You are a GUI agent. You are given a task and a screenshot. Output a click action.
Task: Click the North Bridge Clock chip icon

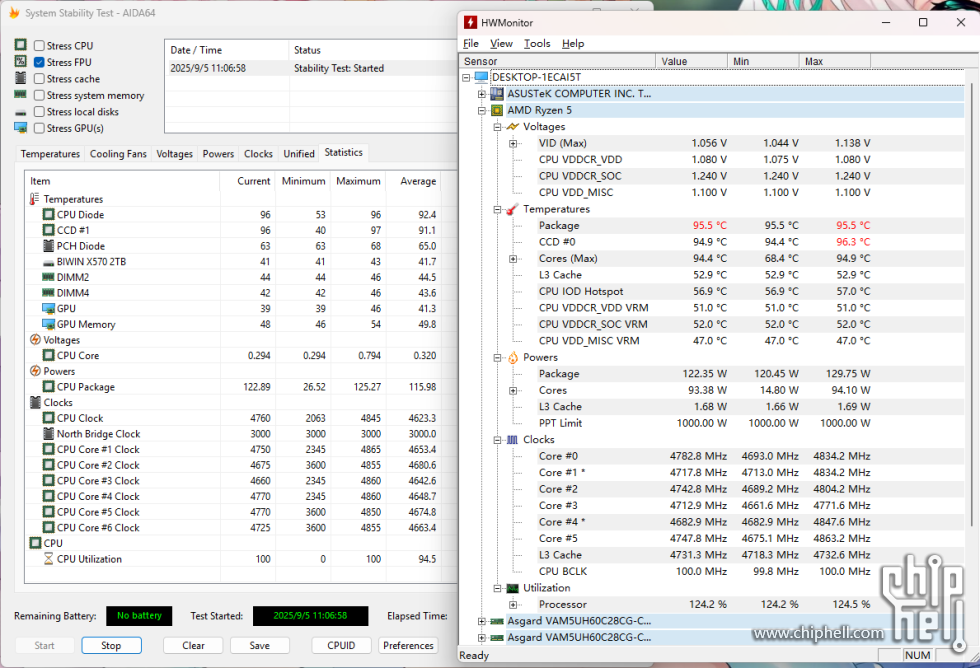click(48, 434)
